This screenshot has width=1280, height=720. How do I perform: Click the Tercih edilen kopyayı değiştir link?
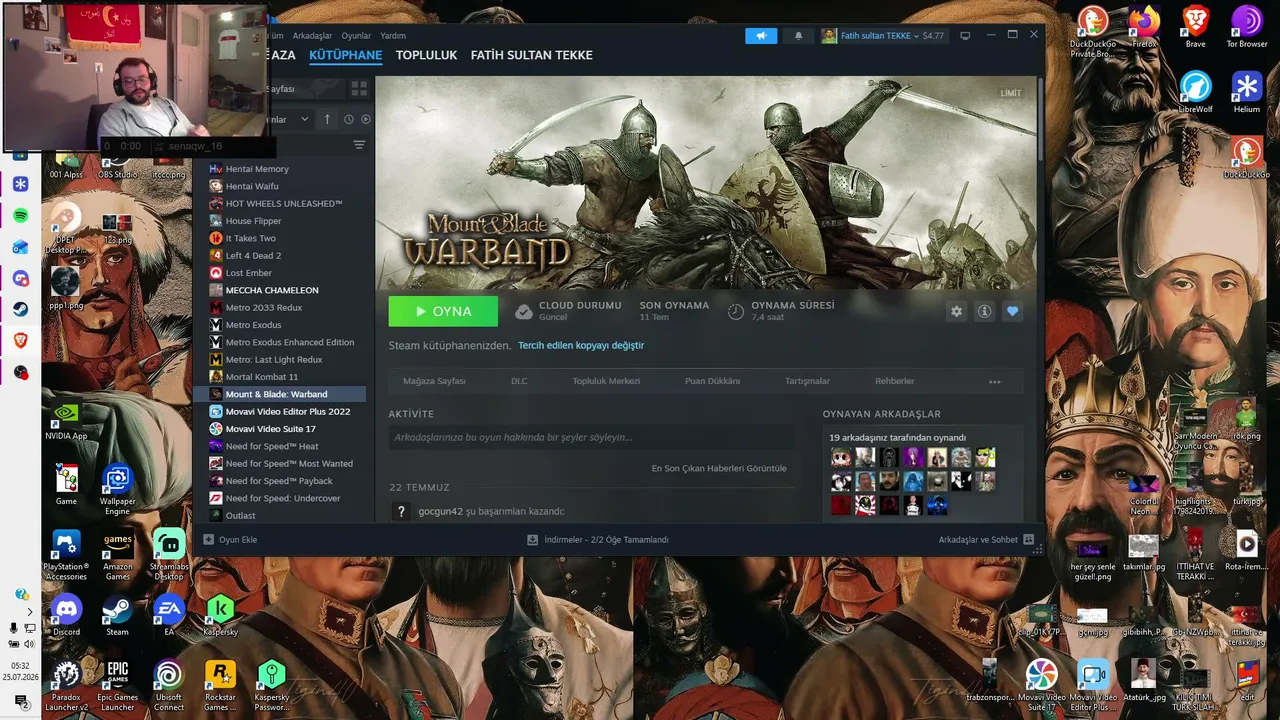point(581,345)
